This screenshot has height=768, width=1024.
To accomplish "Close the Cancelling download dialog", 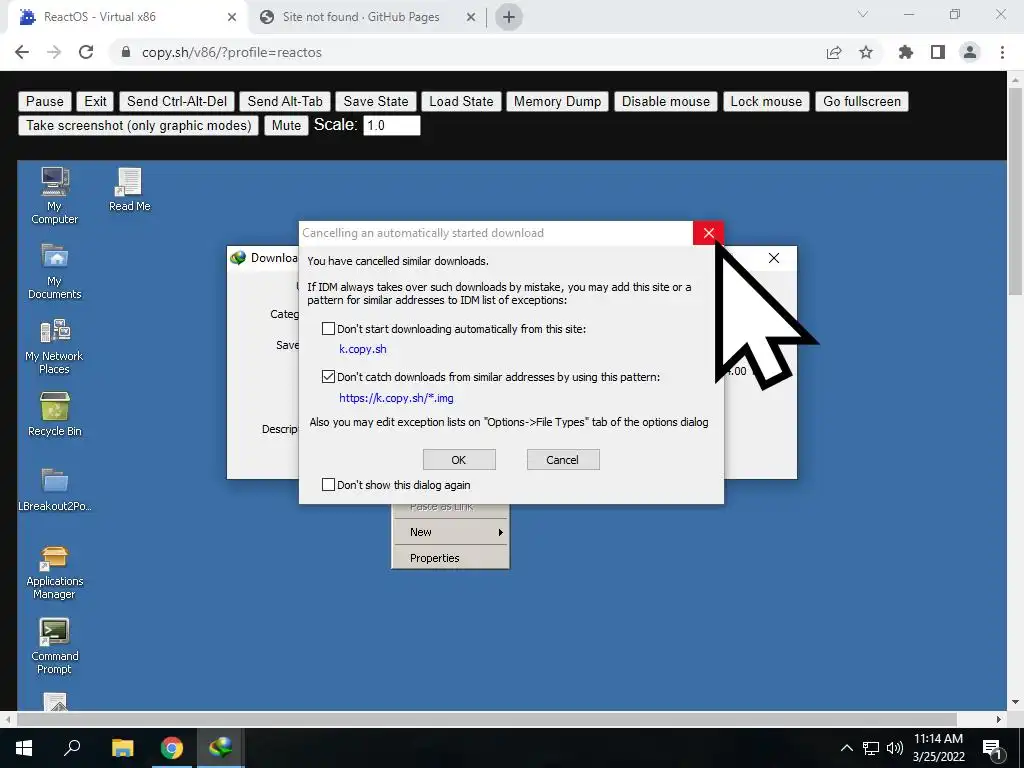I will [709, 232].
